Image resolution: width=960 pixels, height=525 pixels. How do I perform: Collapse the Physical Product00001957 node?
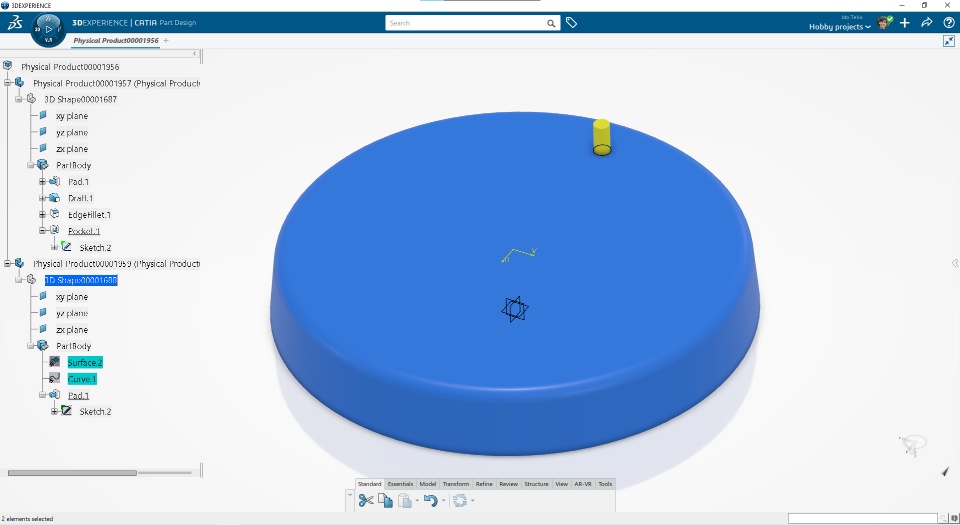pyautogui.click(x=7, y=83)
